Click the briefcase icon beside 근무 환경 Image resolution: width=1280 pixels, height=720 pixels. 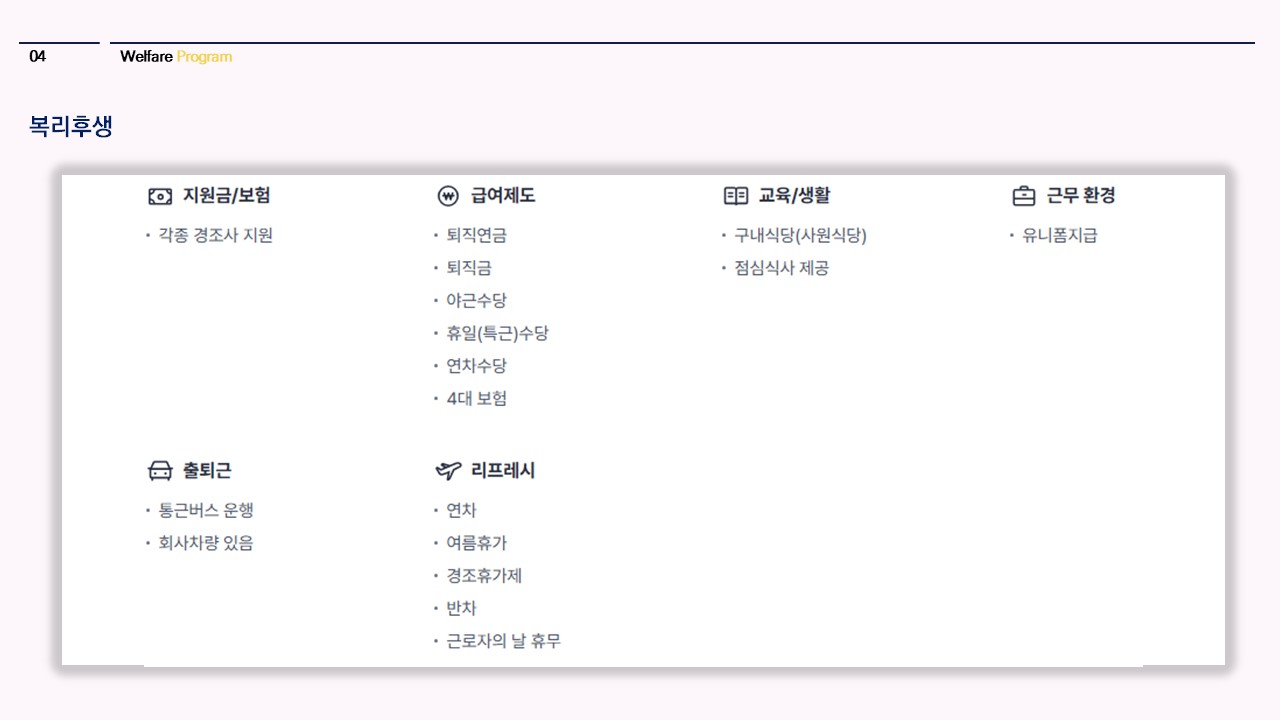tap(1024, 196)
